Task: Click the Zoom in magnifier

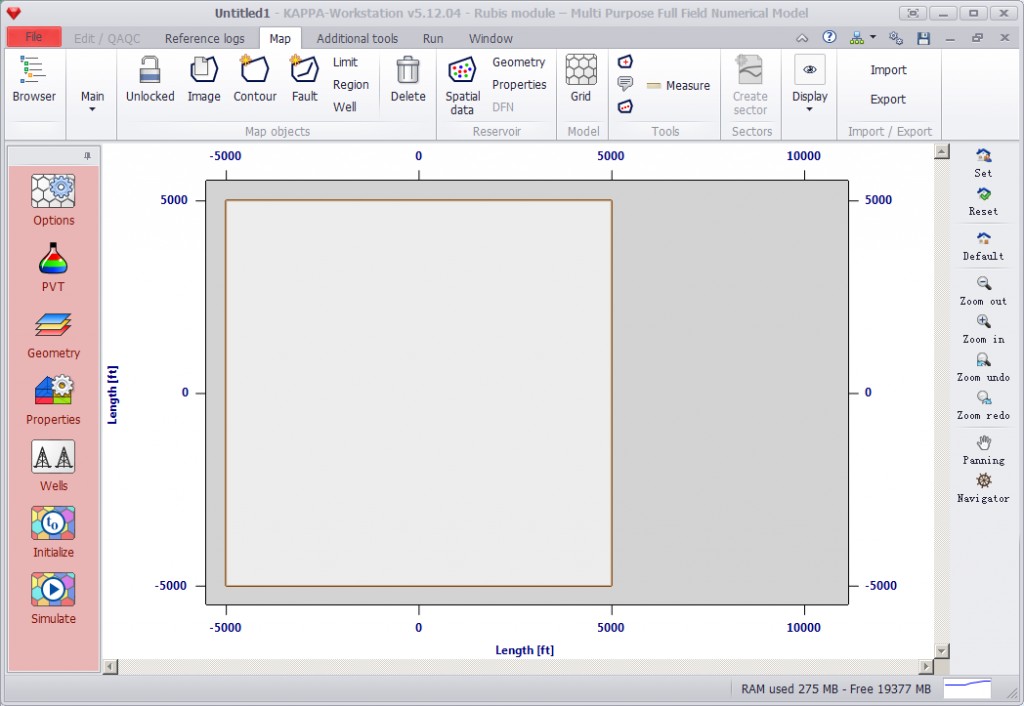Action: click(984, 321)
